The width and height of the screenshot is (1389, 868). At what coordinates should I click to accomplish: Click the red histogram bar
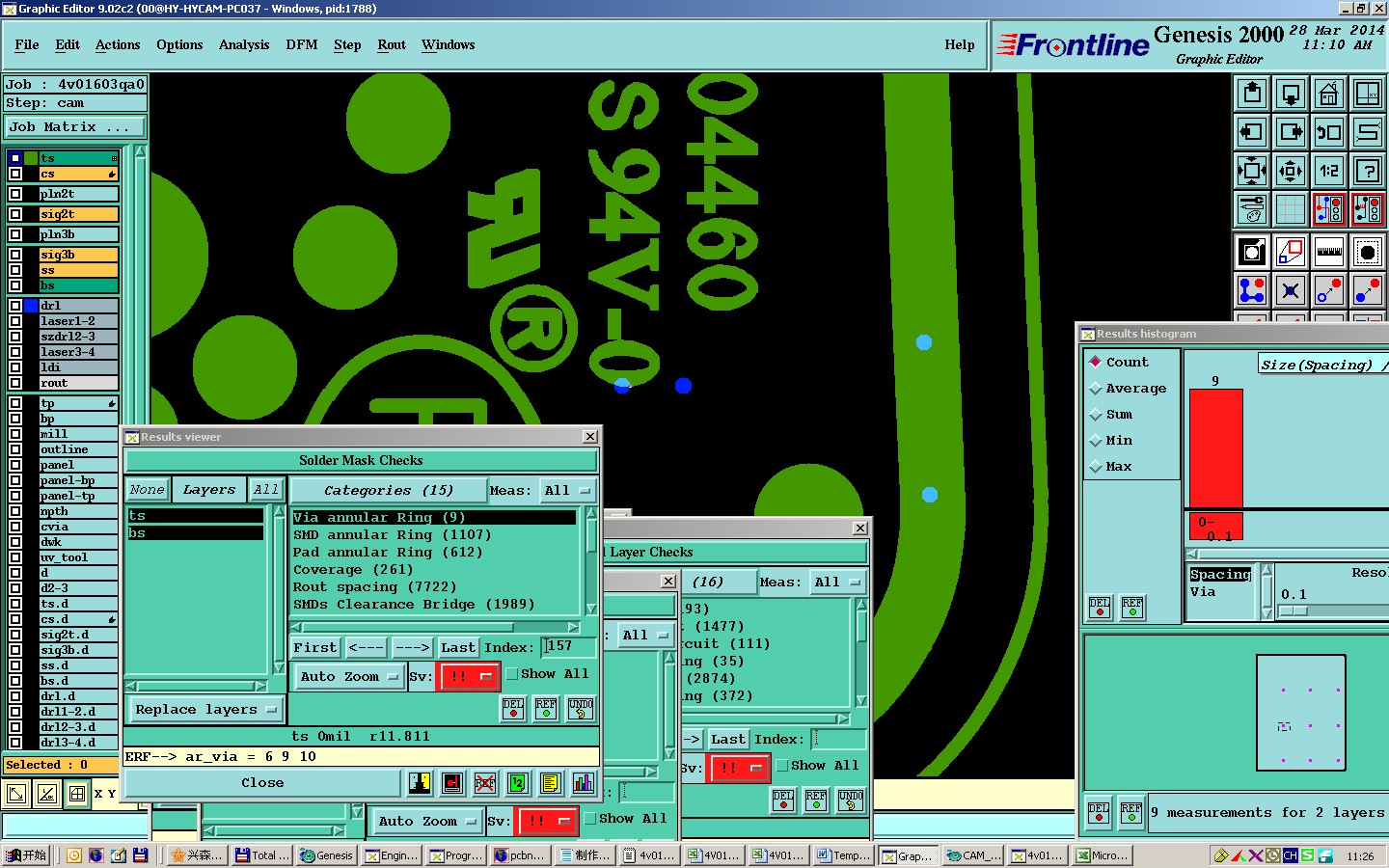(x=1216, y=448)
